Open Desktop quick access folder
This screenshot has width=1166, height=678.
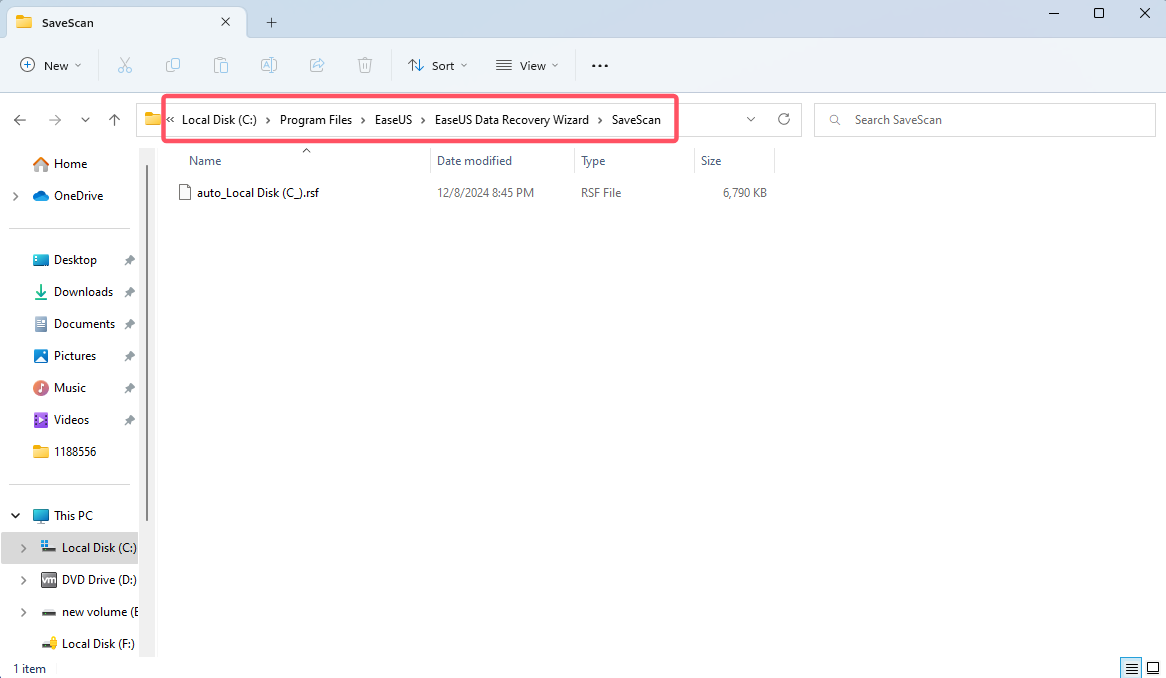click(x=75, y=260)
